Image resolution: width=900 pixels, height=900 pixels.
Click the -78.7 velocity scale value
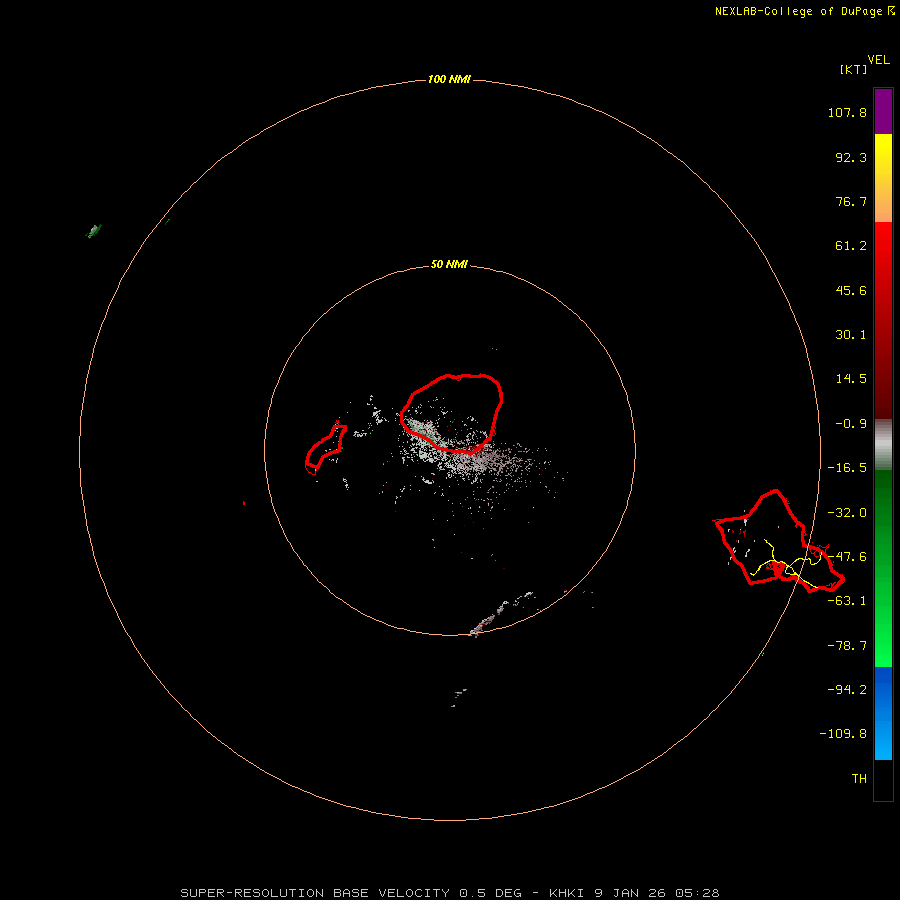click(847, 646)
